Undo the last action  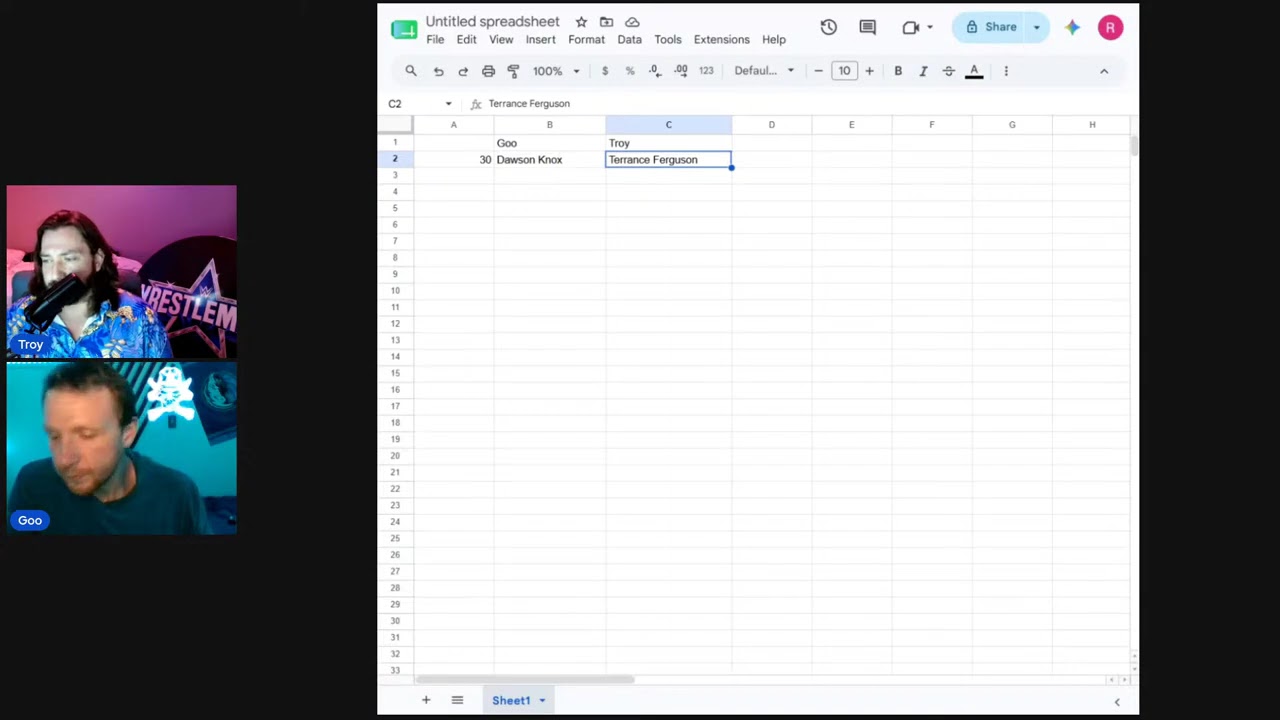[438, 71]
